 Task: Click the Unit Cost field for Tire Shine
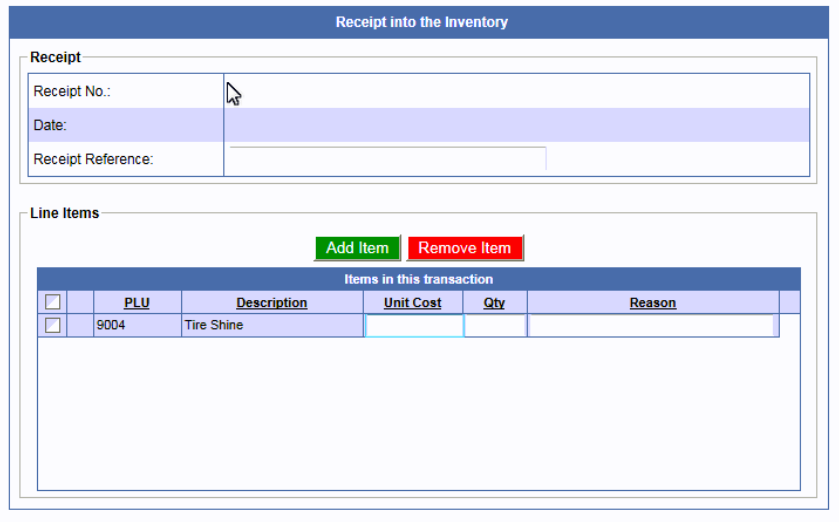coord(414,326)
